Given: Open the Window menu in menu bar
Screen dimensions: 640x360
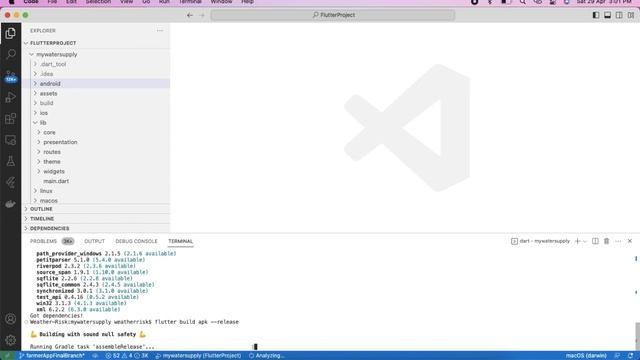Looking at the screenshot, I should [221, 2].
